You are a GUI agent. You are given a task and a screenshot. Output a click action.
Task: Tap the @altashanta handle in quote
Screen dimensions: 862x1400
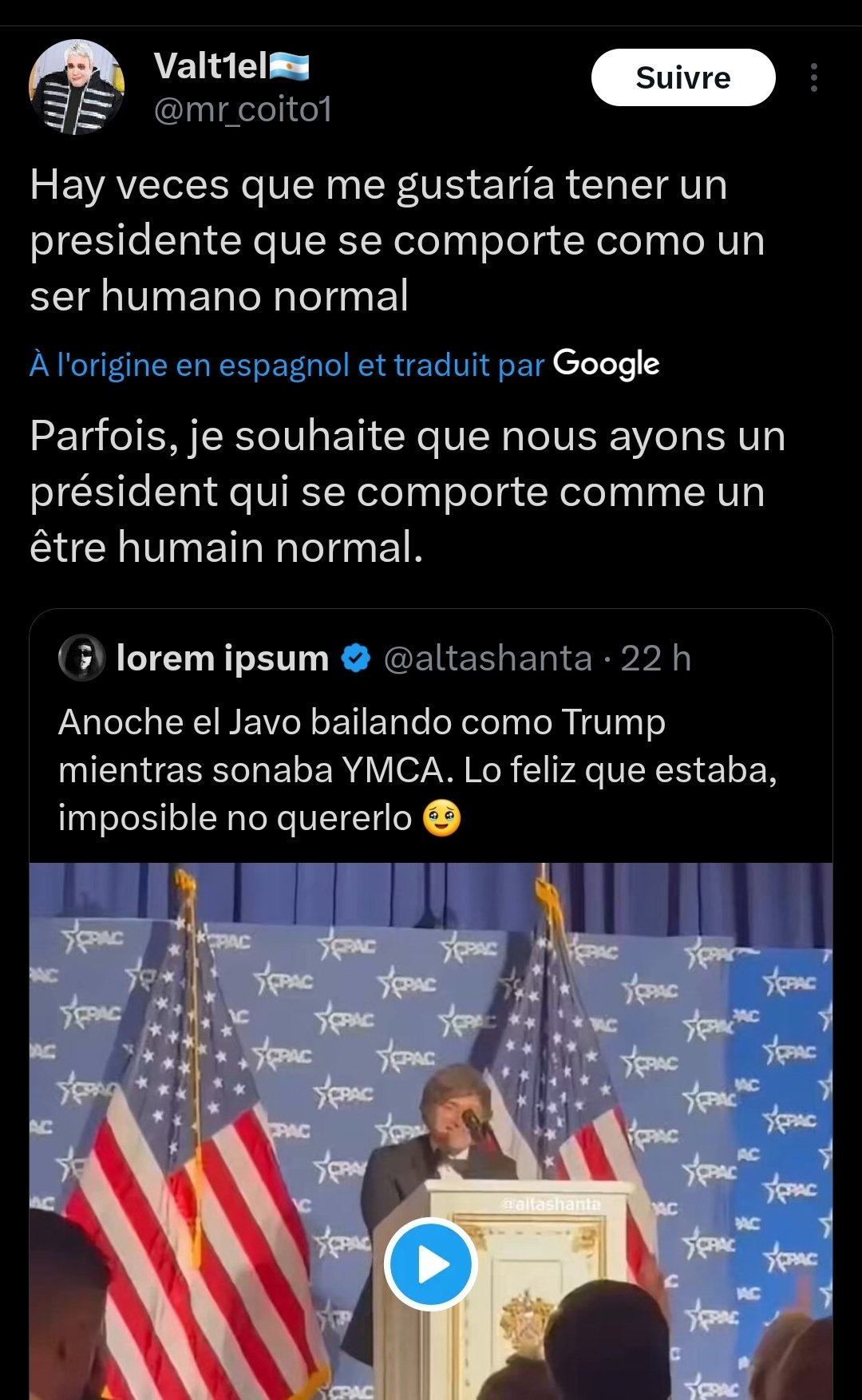[488, 658]
